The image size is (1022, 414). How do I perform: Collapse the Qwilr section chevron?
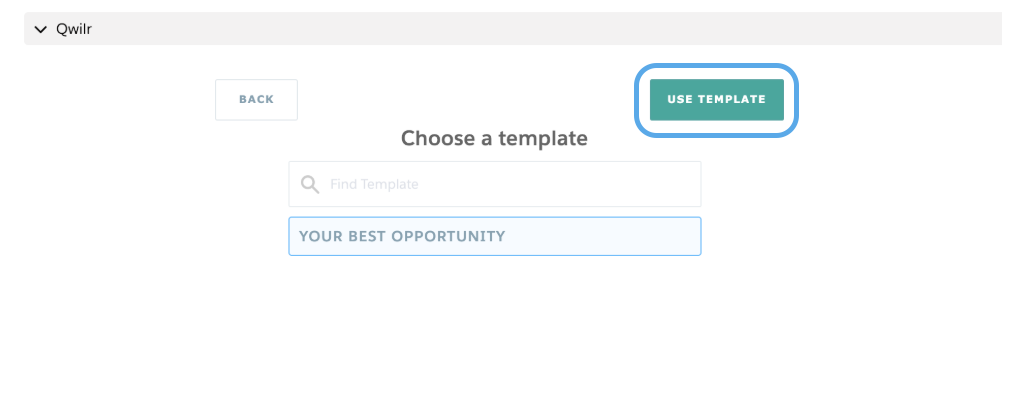click(40, 29)
